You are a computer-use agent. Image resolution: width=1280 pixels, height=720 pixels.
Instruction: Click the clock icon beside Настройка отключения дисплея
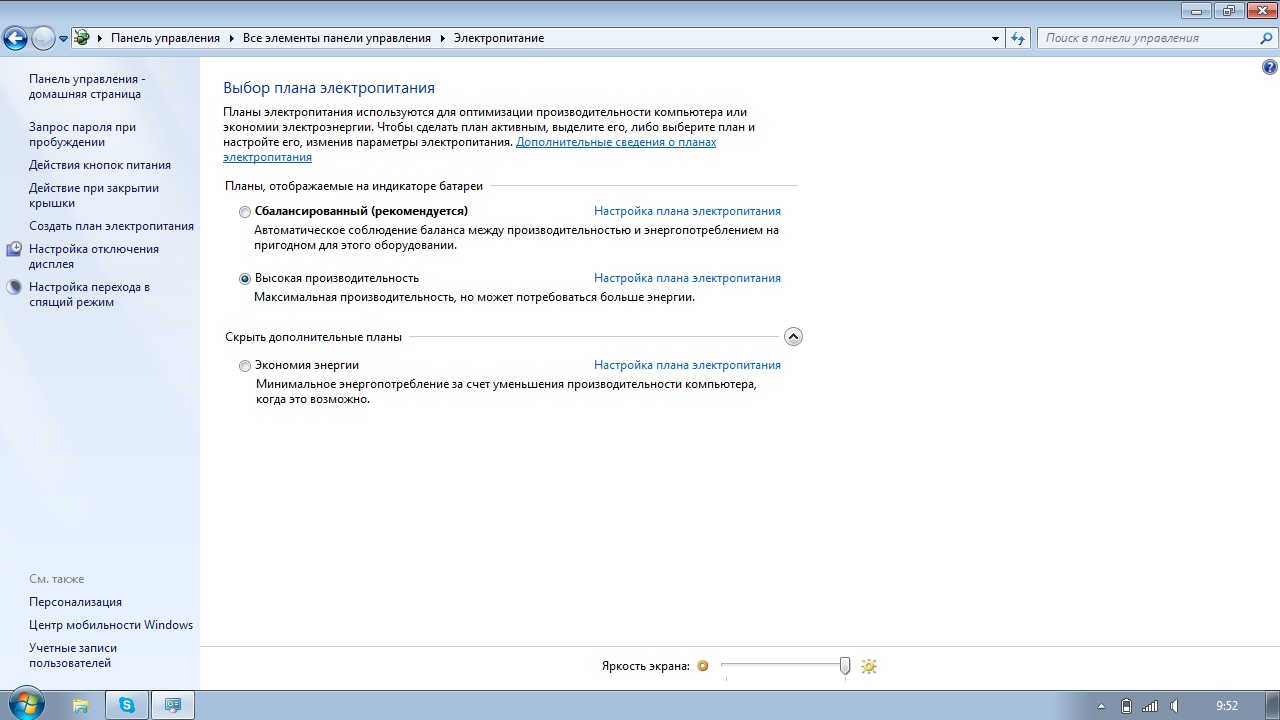pos(14,249)
